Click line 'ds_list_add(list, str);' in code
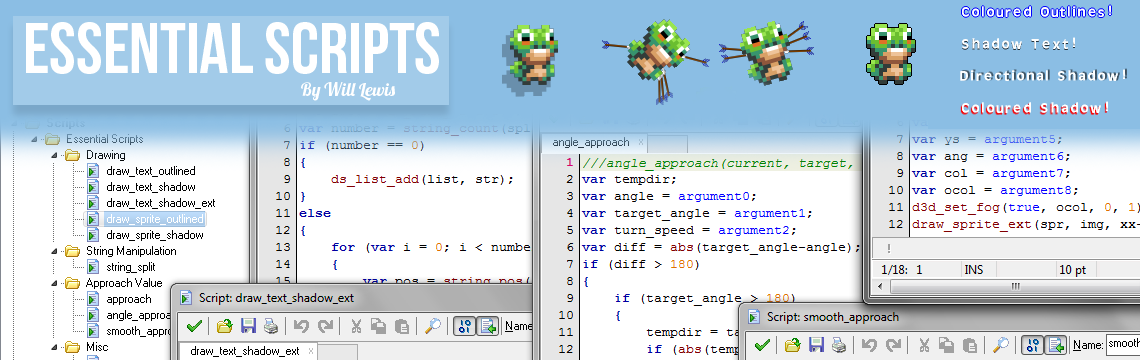The height and width of the screenshot is (360, 1140). click(422, 179)
